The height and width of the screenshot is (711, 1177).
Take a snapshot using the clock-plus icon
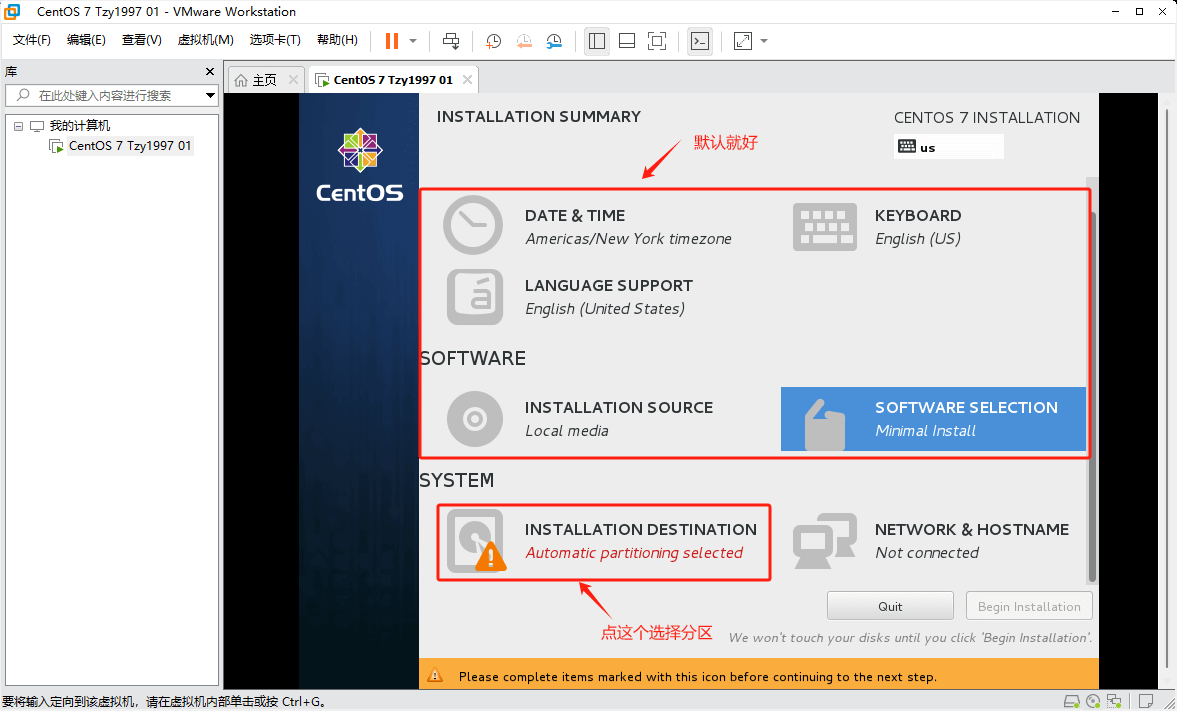click(493, 41)
